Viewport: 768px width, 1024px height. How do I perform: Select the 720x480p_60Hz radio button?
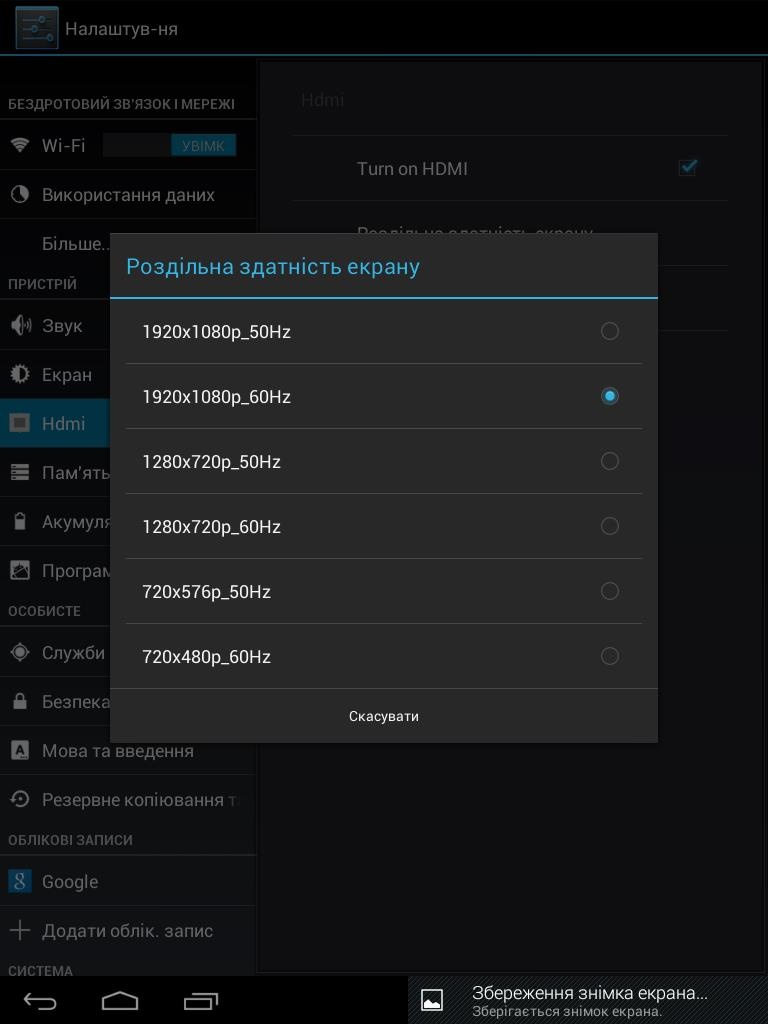(609, 656)
